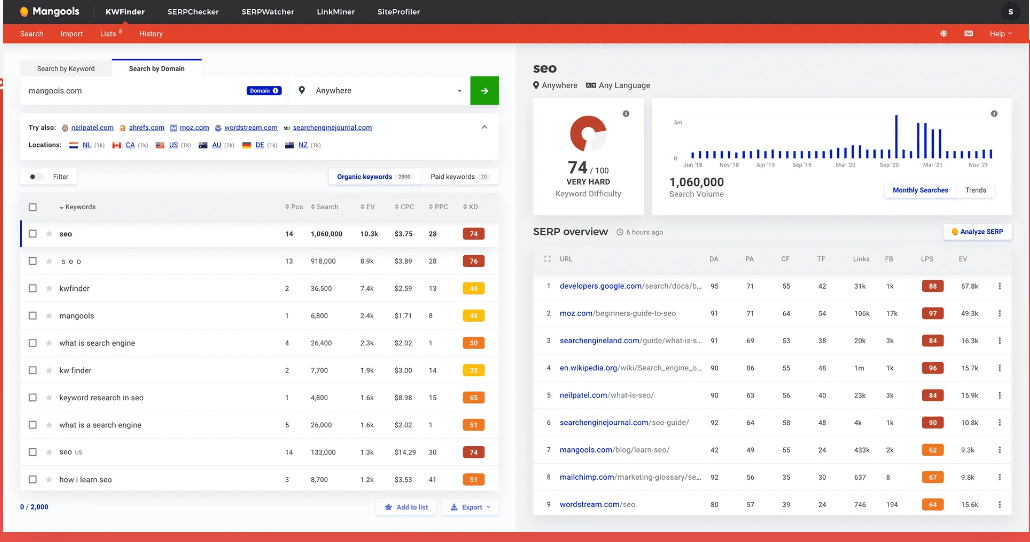
Task: Open Keyword Difficulty info icon
Action: tap(626, 114)
